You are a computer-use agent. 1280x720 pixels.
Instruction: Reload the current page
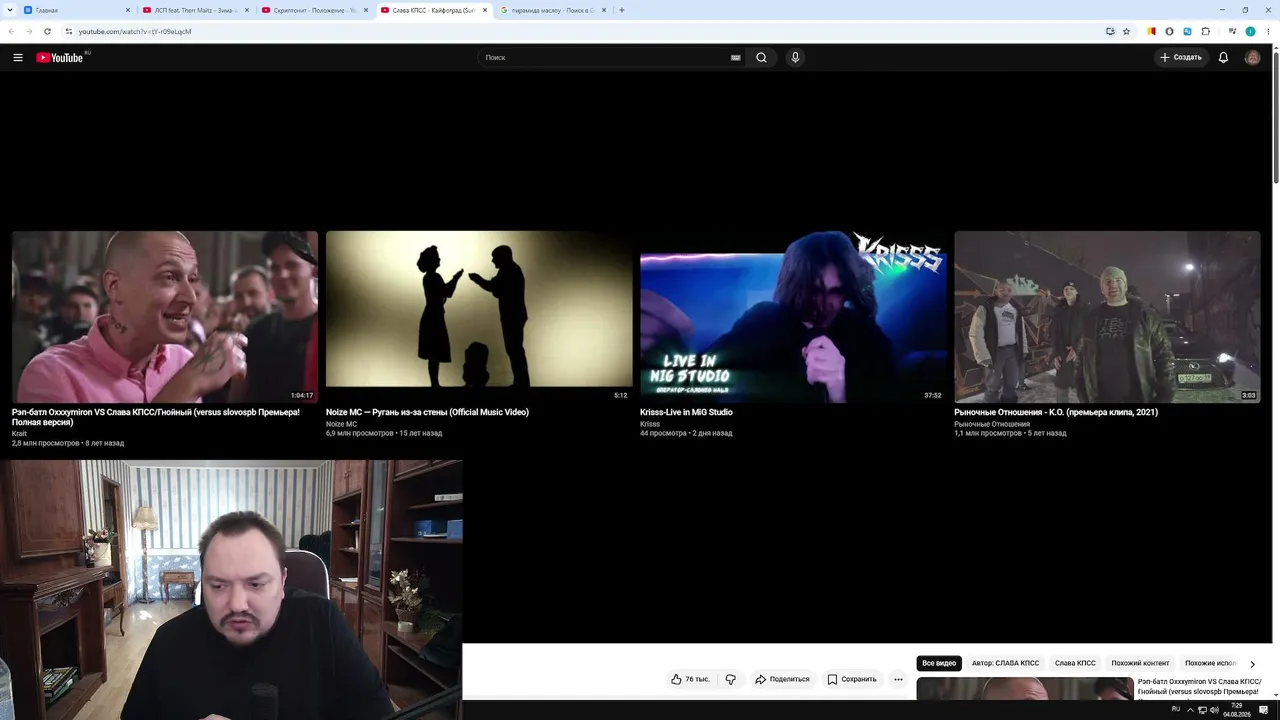[x=47, y=31]
